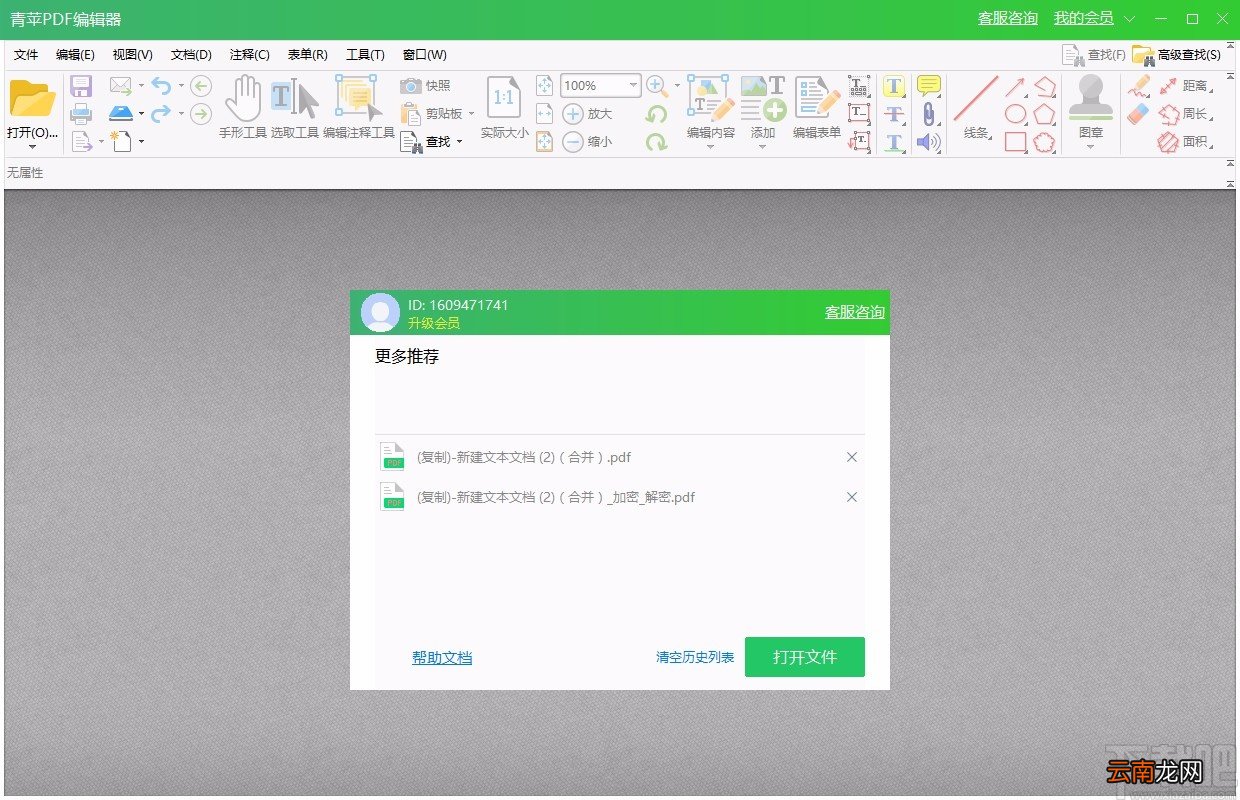Expand the 打开(O) dropdown arrow
1240x800 pixels.
32,146
